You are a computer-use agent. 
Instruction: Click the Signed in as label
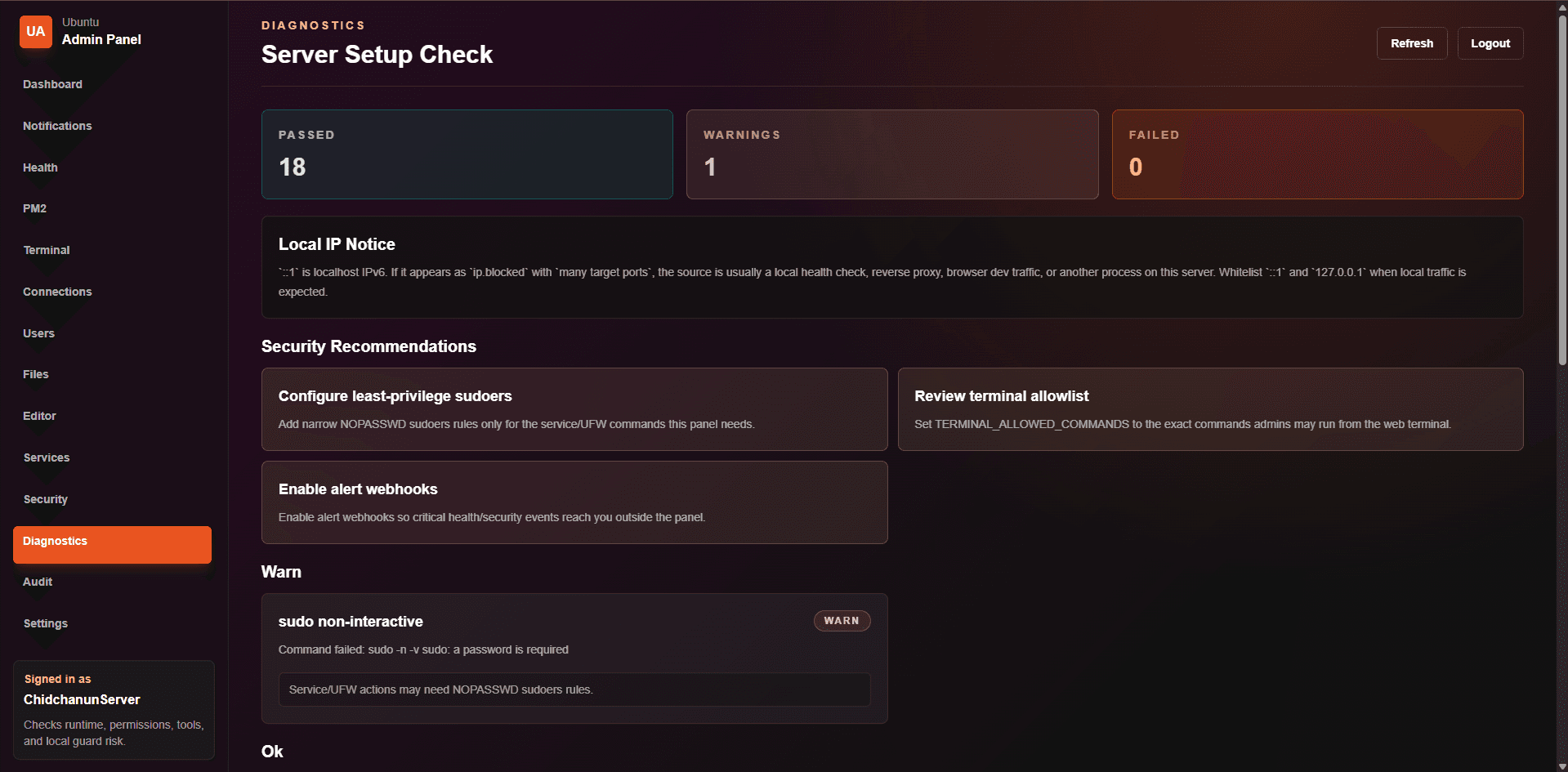pos(57,679)
